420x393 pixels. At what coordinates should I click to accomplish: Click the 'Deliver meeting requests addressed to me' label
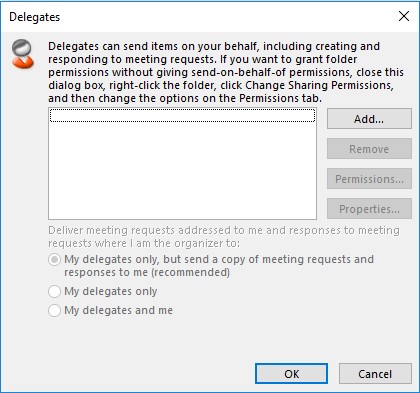pyautogui.click(x=224, y=237)
